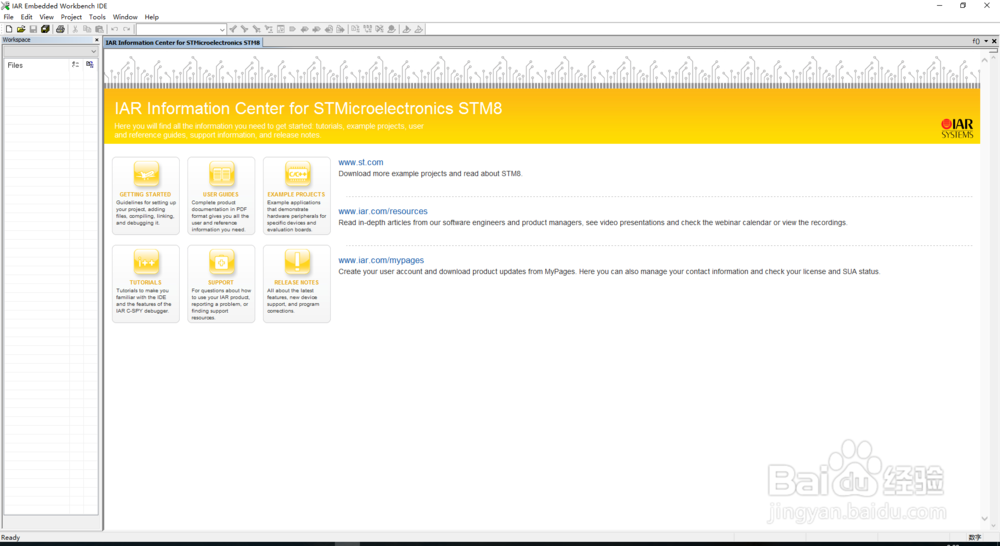Click the 'Ready' status bar text

click(11, 538)
